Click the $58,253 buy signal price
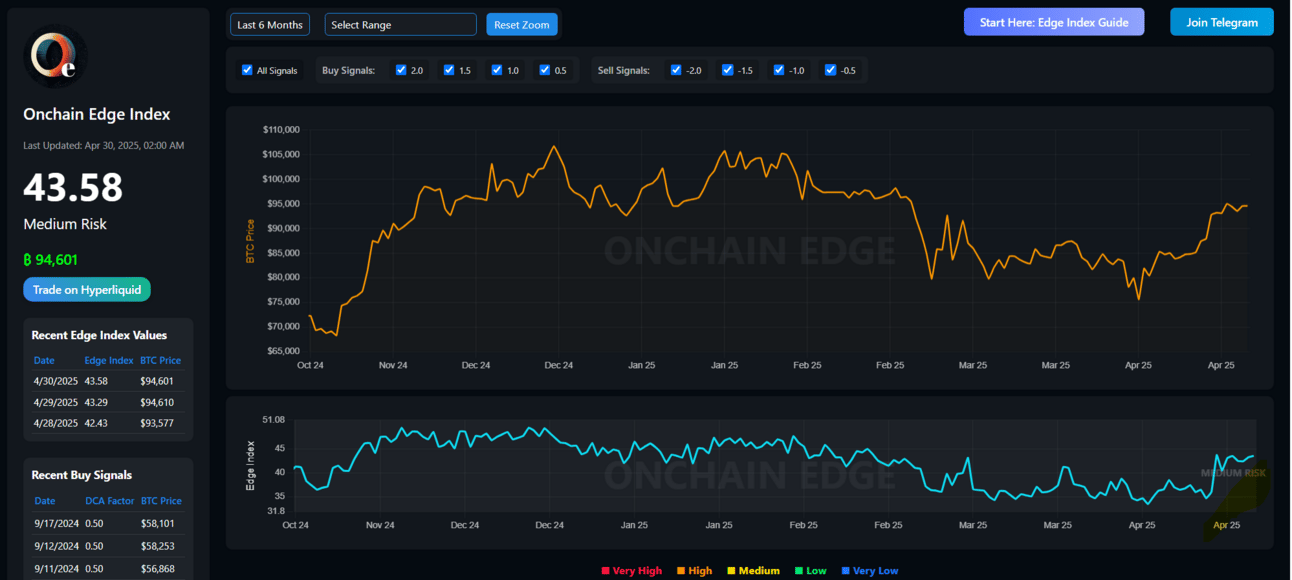The height and width of the screenshot is (580, 1292). [x=157, y=546]
